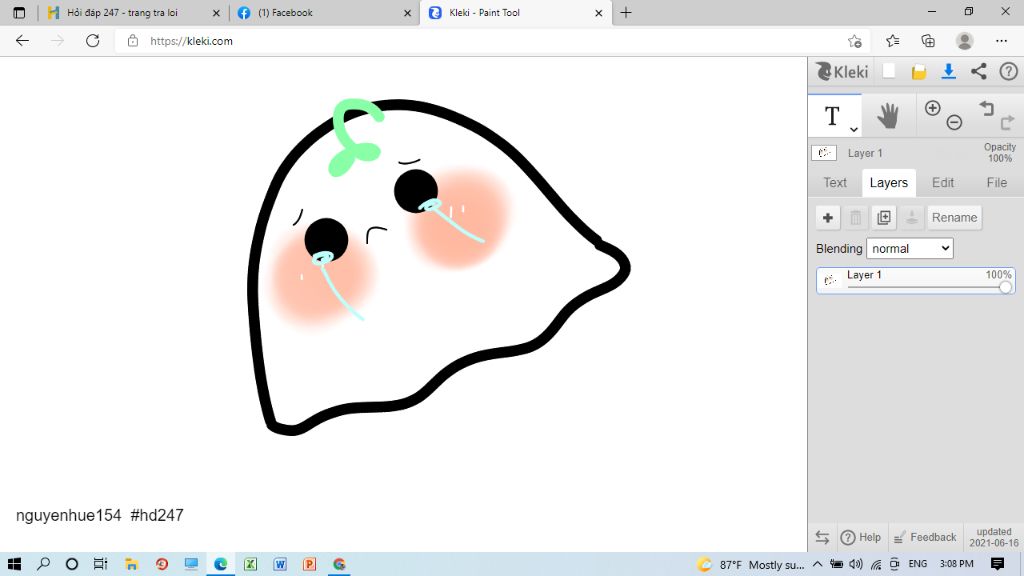Switch to the Edit tab
1024x576 pixels.
point(942,183)
